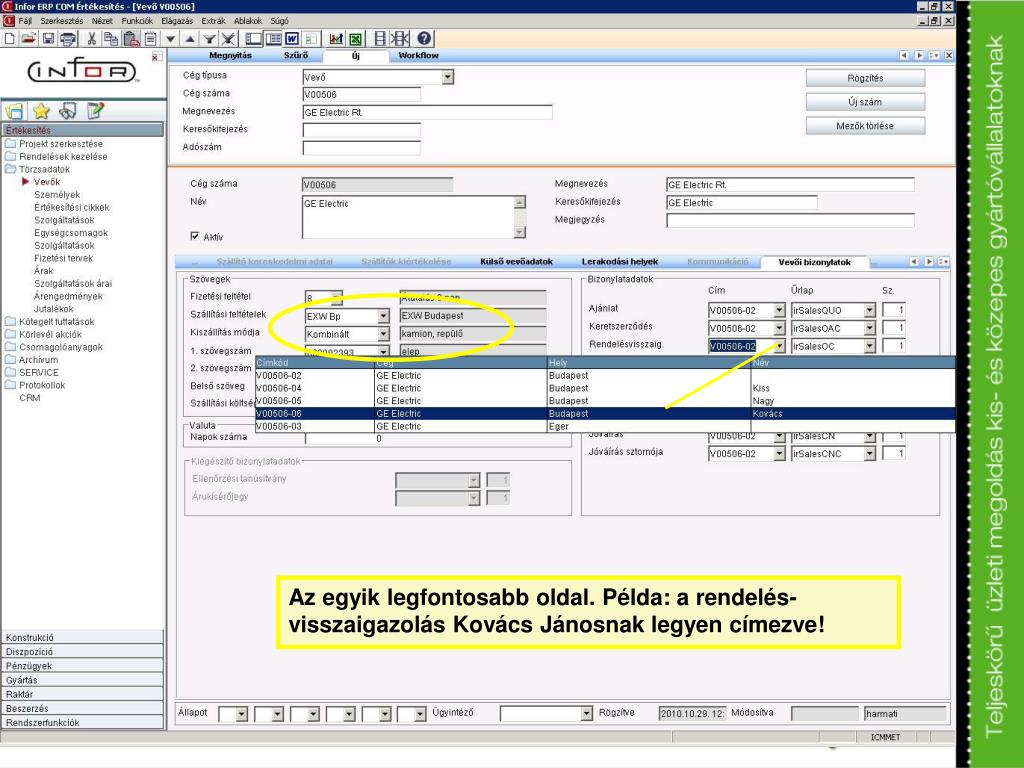Image resolution: width=1024 pixels, height=768 pixels.
Task: Print using the printer toolbar icon
Action: (68, 39)
